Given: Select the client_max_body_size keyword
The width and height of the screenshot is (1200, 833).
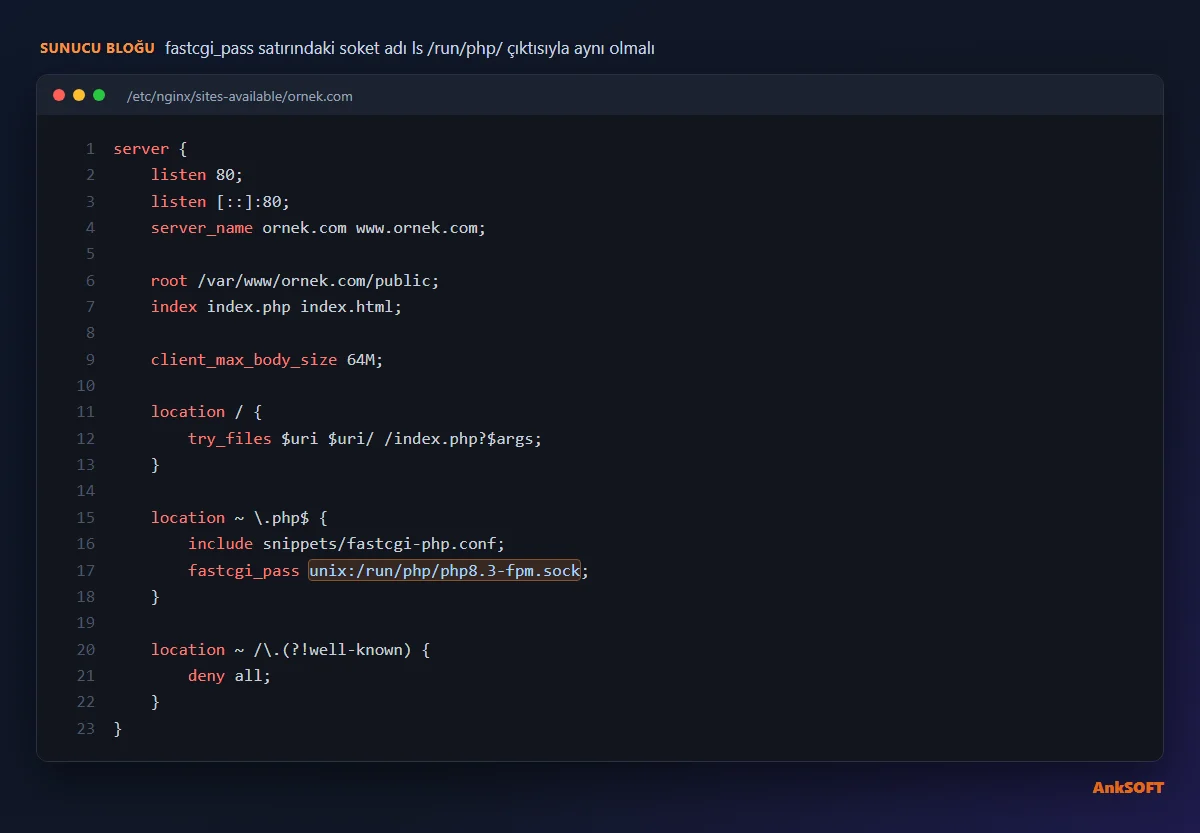Looking at the screenshot, I should 244,360.
